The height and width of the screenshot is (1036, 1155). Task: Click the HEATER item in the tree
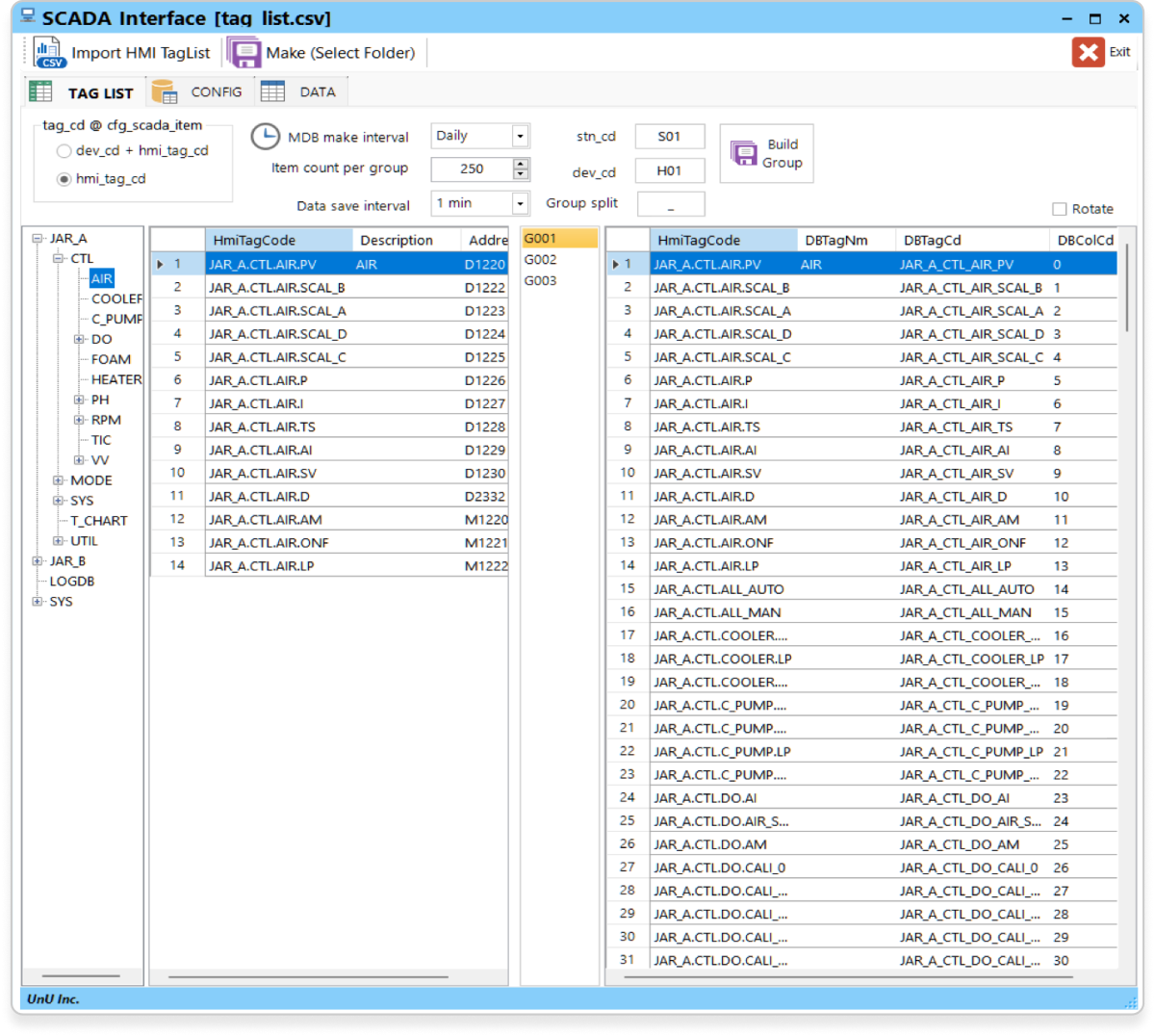pyautogui.click(x=116, y=379)
